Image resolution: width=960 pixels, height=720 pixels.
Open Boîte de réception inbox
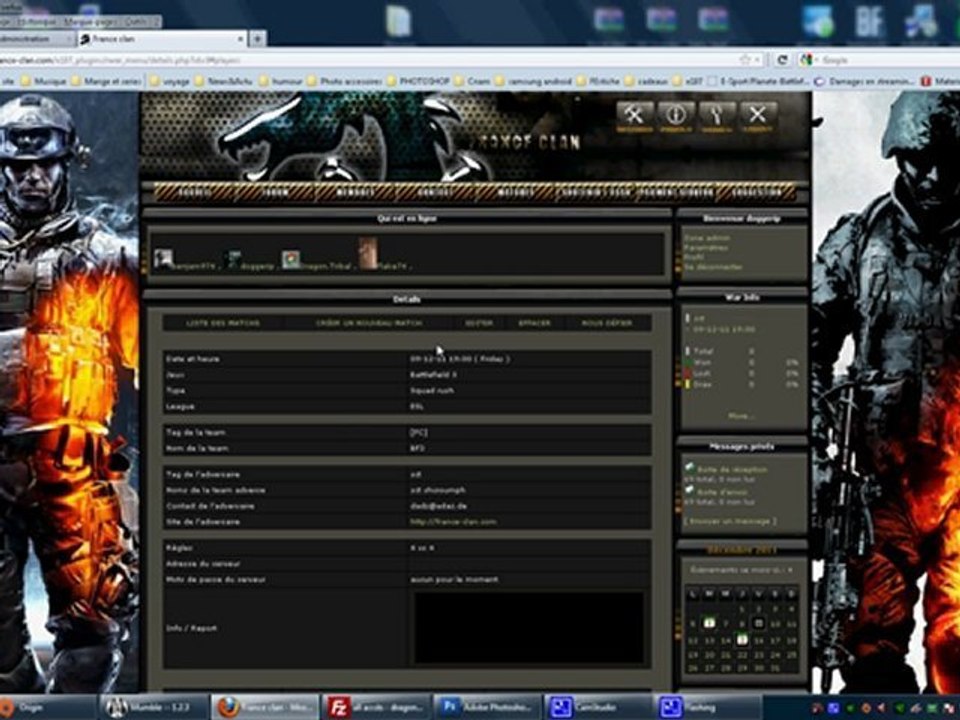732,470
